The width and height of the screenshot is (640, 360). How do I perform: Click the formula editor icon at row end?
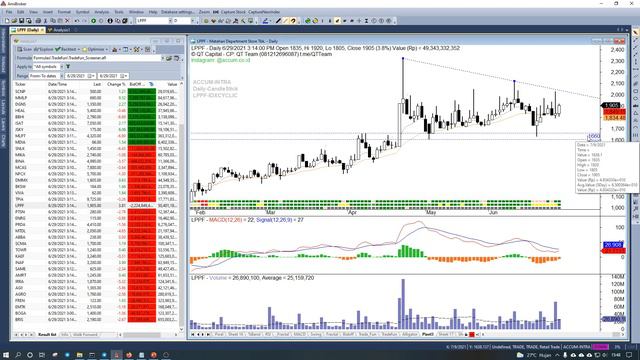click(176, 58)
